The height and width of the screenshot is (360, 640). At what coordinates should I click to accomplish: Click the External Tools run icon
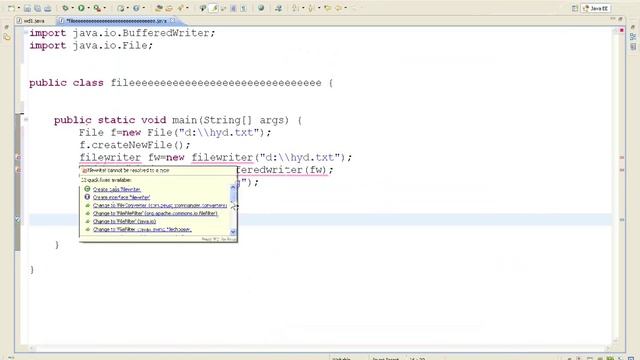[x=97, y=8]
